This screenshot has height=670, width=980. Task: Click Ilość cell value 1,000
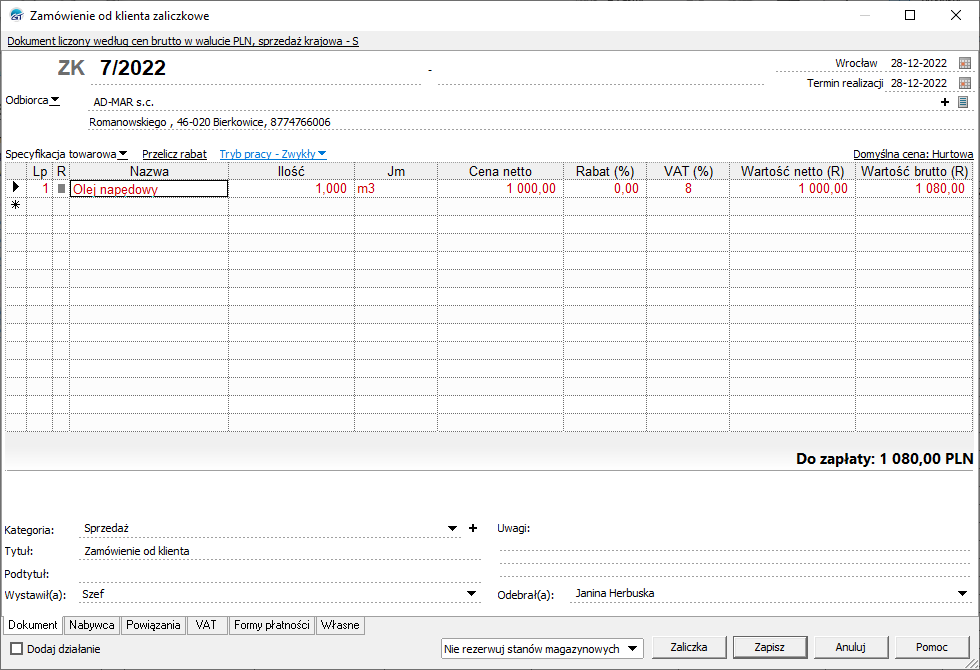pos(291,189)
